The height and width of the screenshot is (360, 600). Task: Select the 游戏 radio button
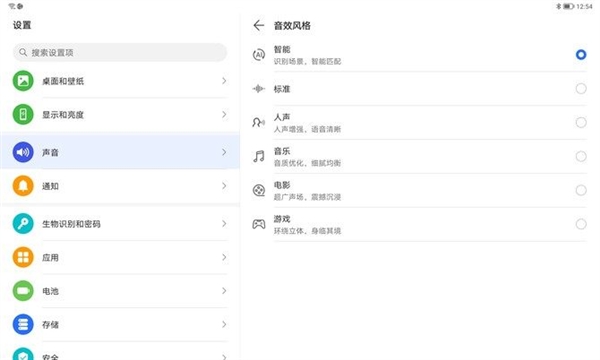pos(581,224)
